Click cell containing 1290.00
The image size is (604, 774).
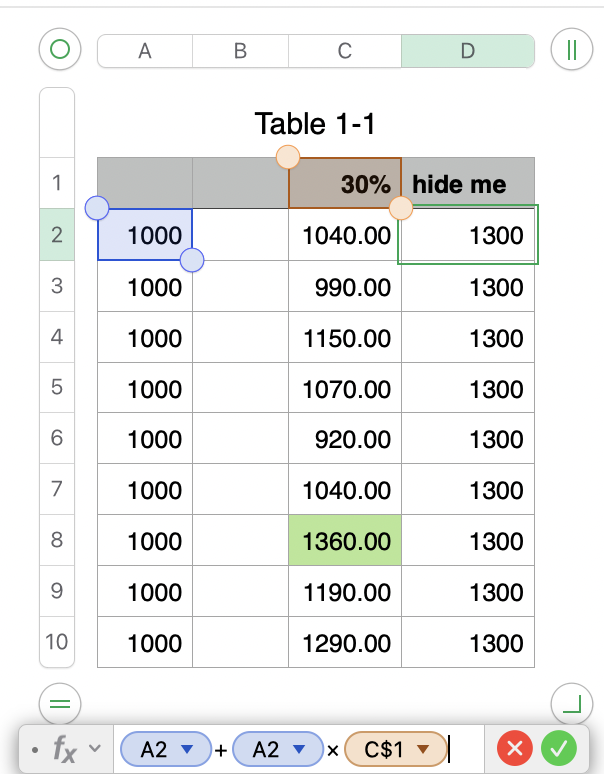(x=345, y=642)
